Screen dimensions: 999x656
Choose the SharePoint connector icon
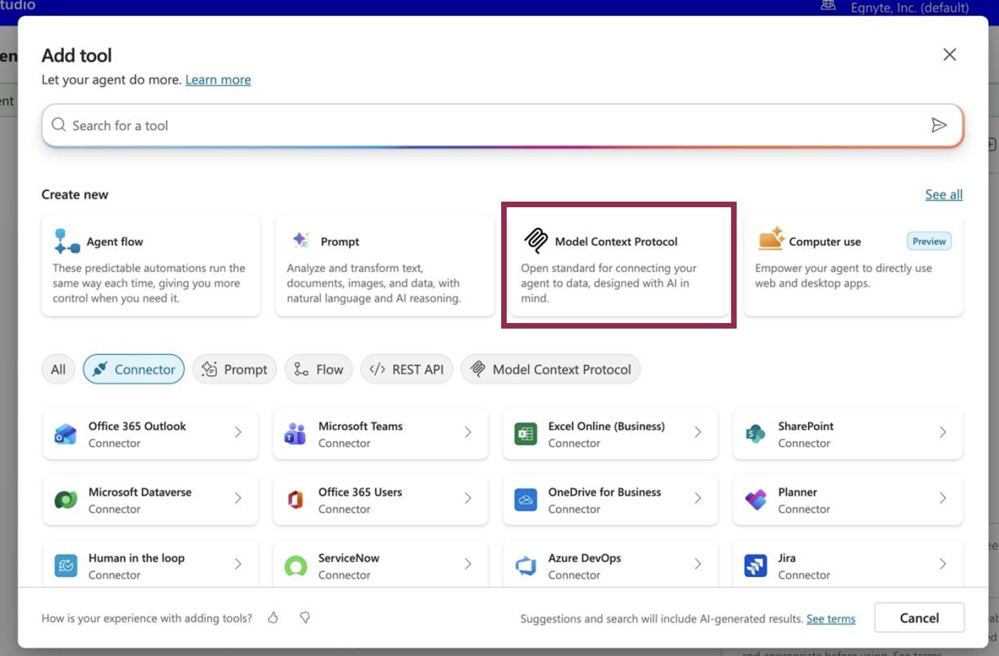(756, 434)
